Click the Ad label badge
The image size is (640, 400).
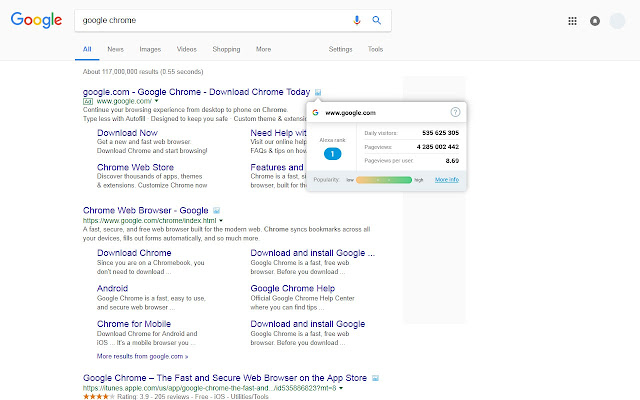pyautogui.click(x=88, y=101)
